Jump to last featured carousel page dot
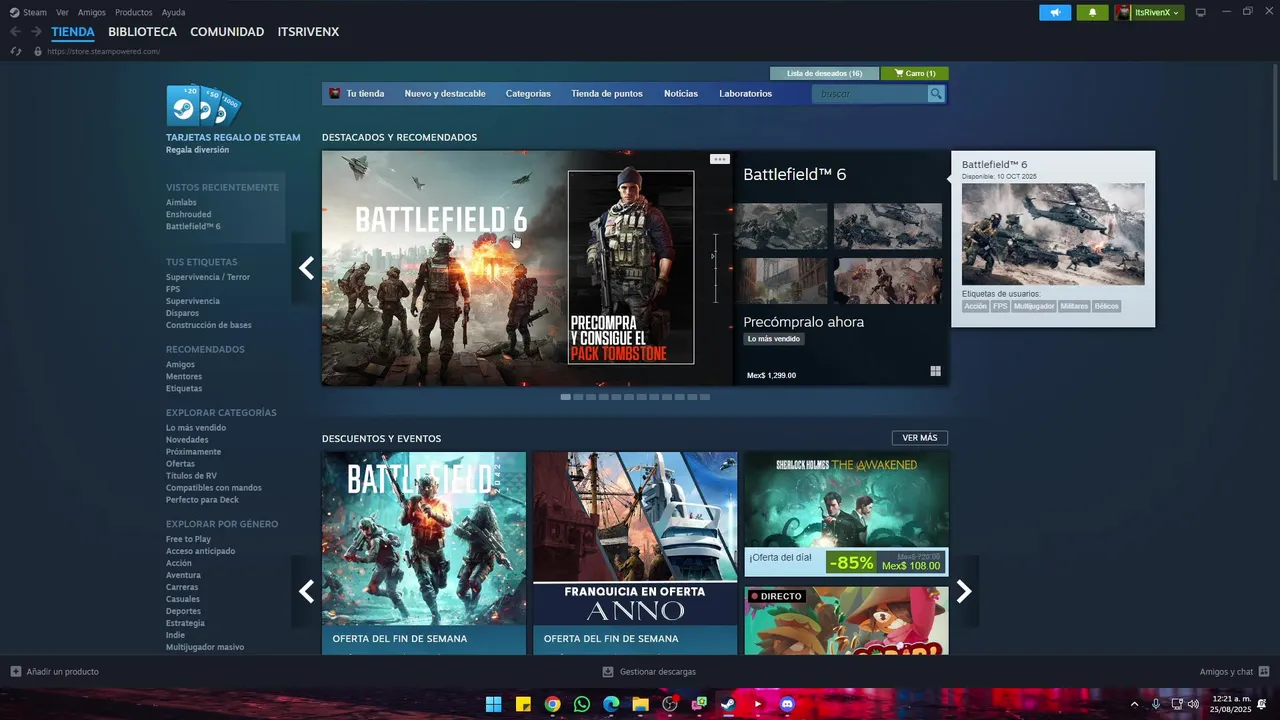The image size is (1280, 720). click(x=705, y=397)
